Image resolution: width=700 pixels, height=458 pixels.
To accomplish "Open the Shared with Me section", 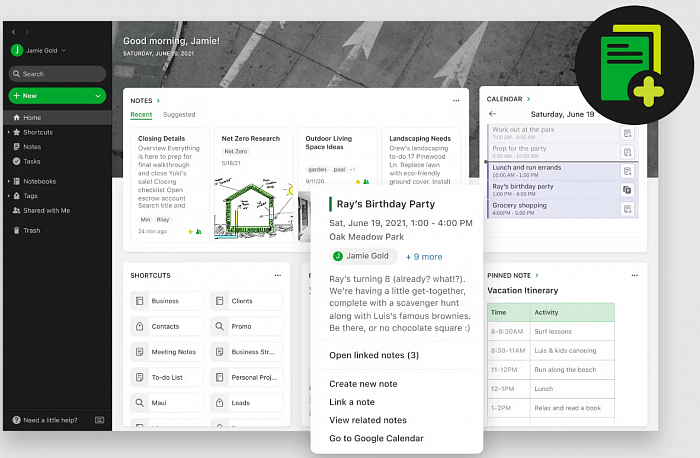I will (45, 210).
